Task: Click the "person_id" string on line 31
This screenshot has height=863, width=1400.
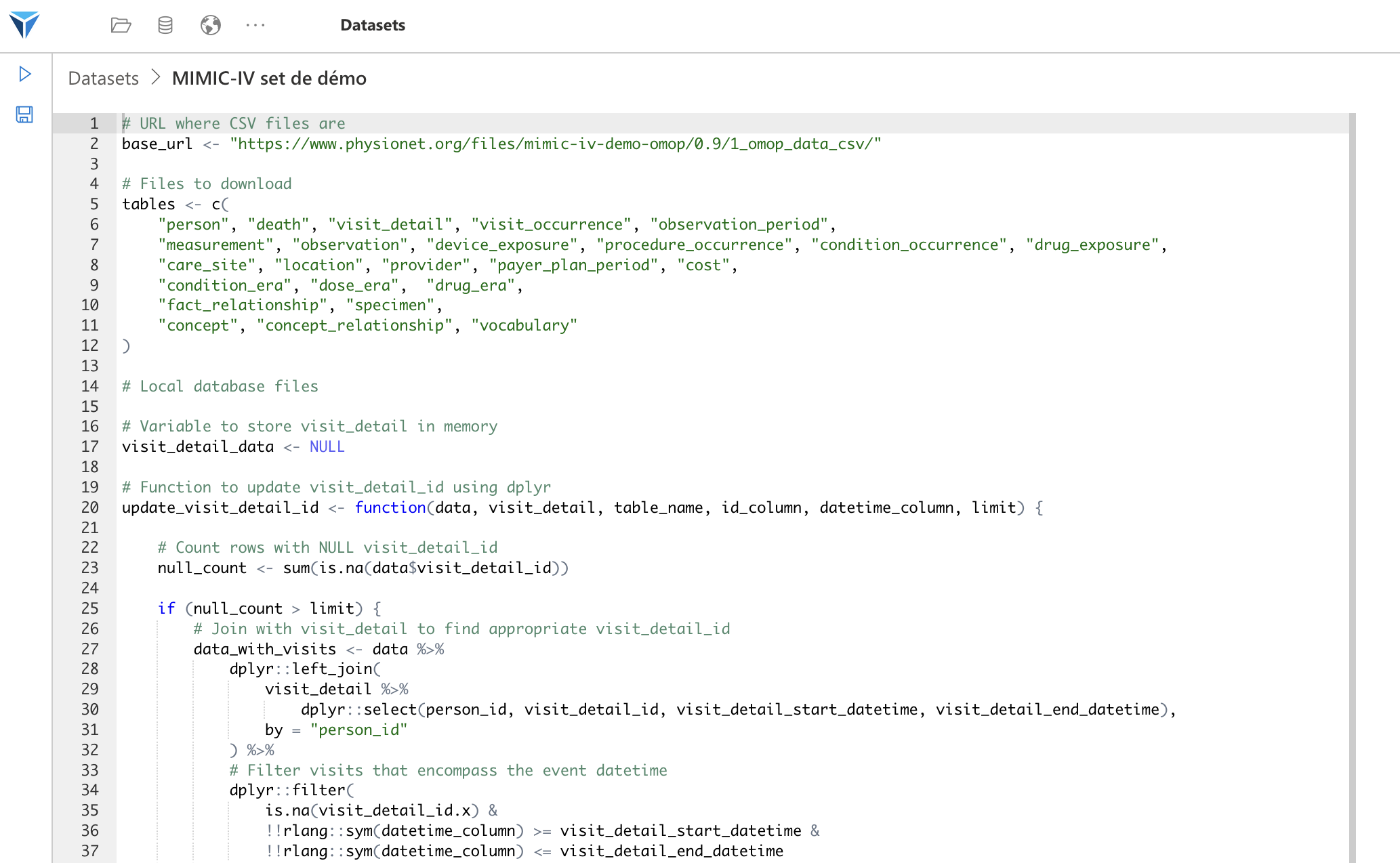Action: (358, 730)
